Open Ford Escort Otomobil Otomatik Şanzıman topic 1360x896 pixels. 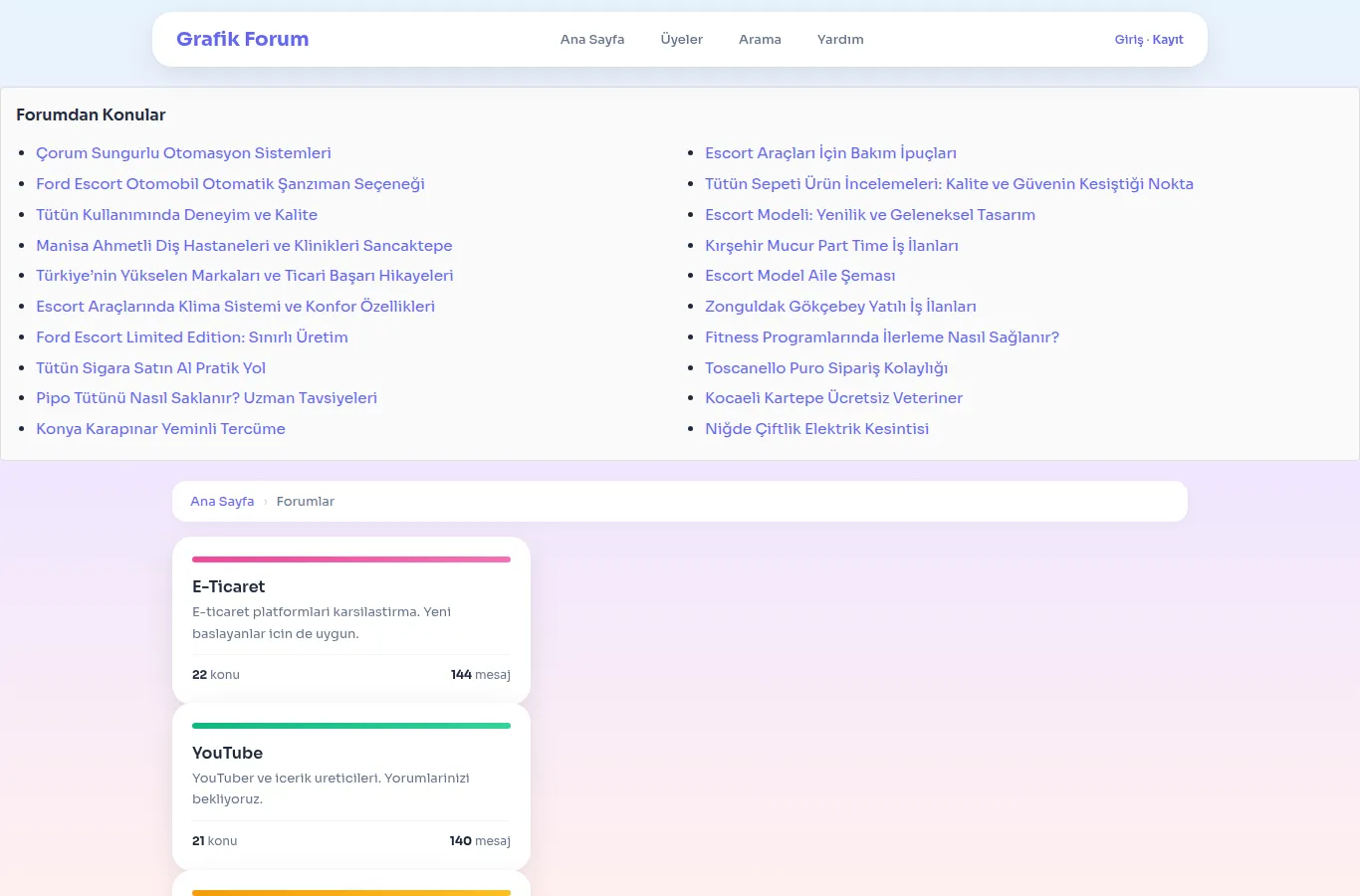tap(230, 184)
